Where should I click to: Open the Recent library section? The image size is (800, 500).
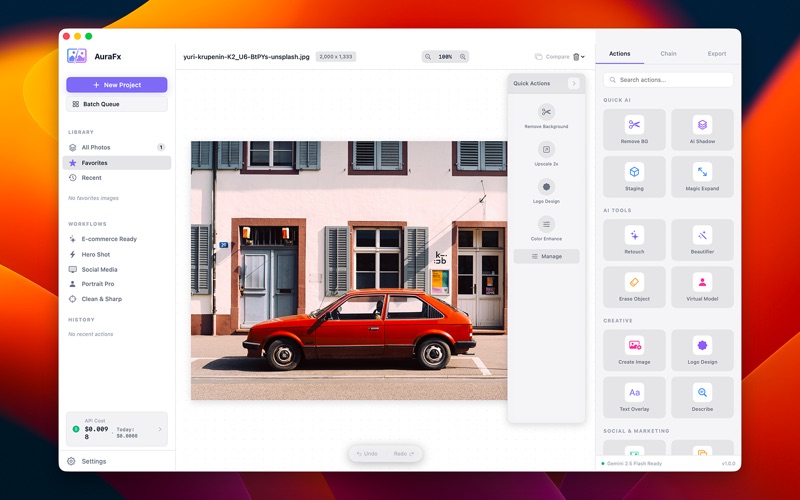117,178
